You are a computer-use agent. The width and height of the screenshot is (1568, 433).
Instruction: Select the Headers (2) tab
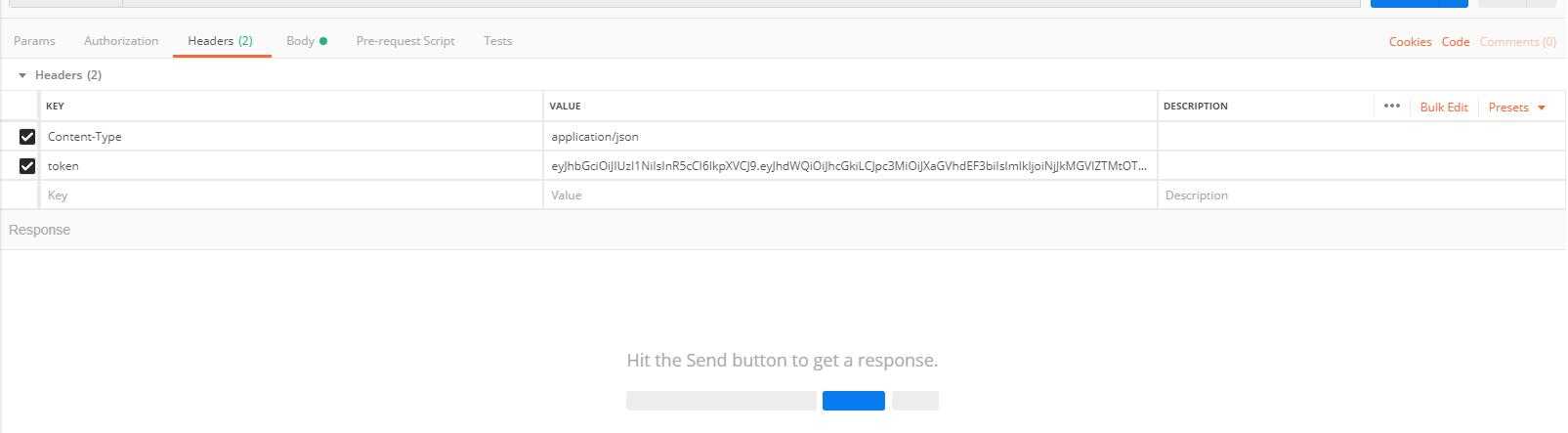(220, 41)
